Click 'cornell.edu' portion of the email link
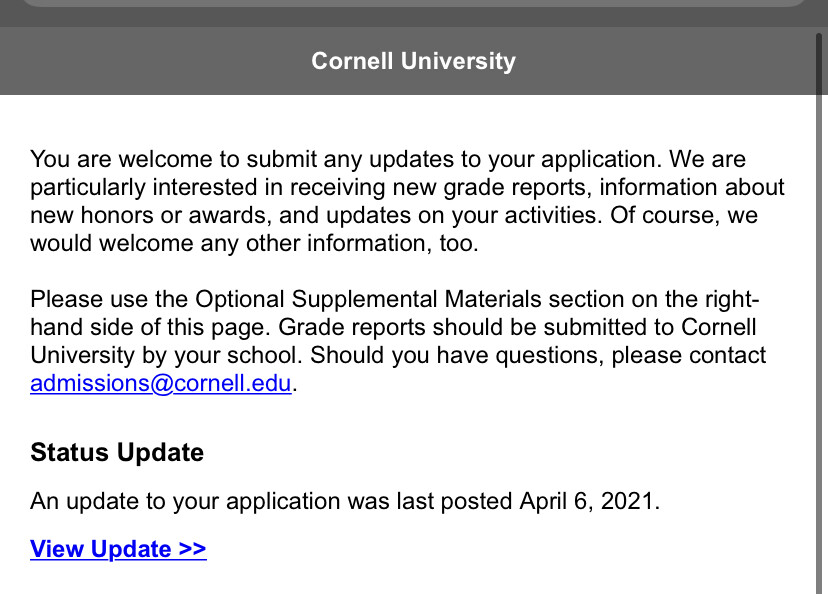Image resolution: width=828 pixels, height=594 pixels. [232, 384]
